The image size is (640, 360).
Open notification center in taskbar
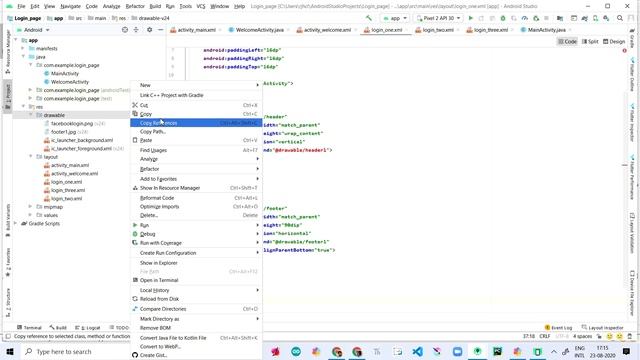626,351
